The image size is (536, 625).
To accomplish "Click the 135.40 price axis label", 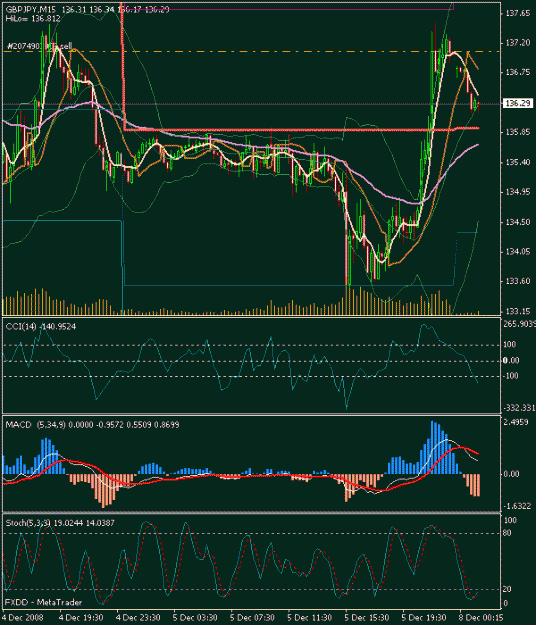I will coord(518,162).
